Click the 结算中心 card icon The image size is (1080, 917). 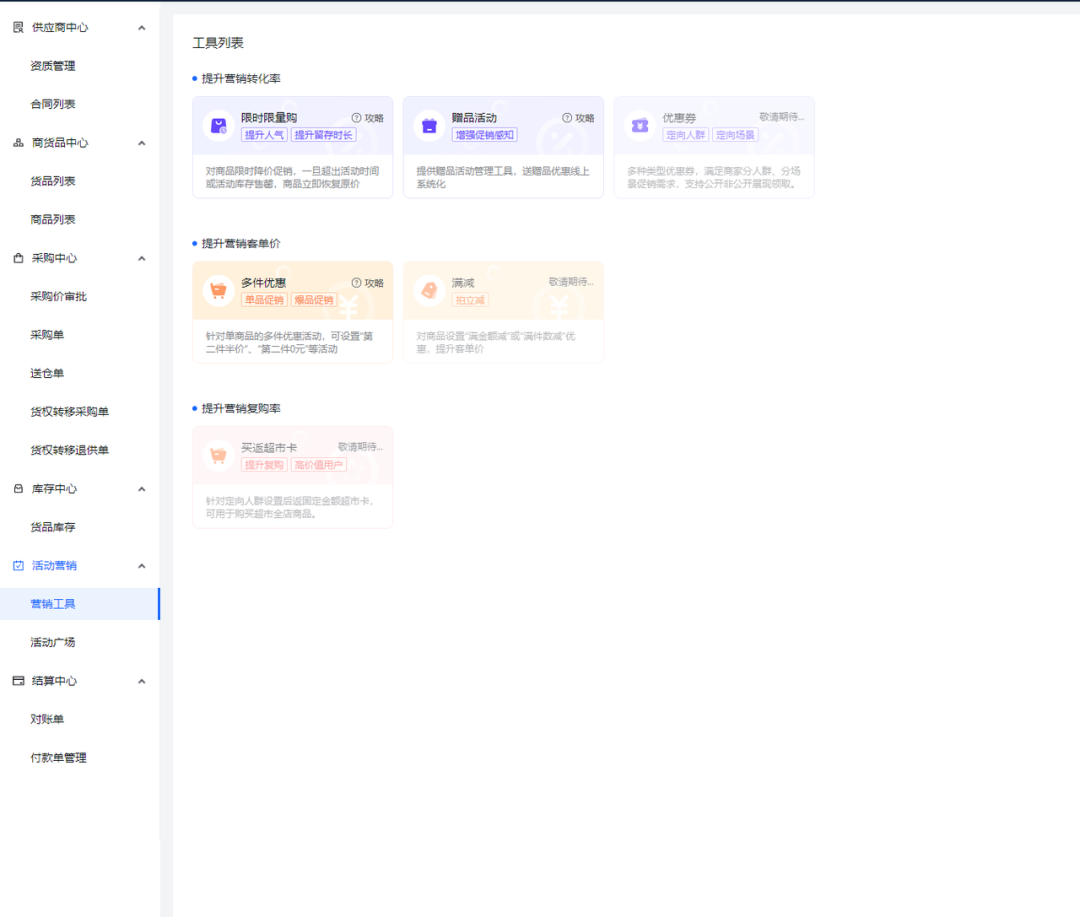point(19,681)
